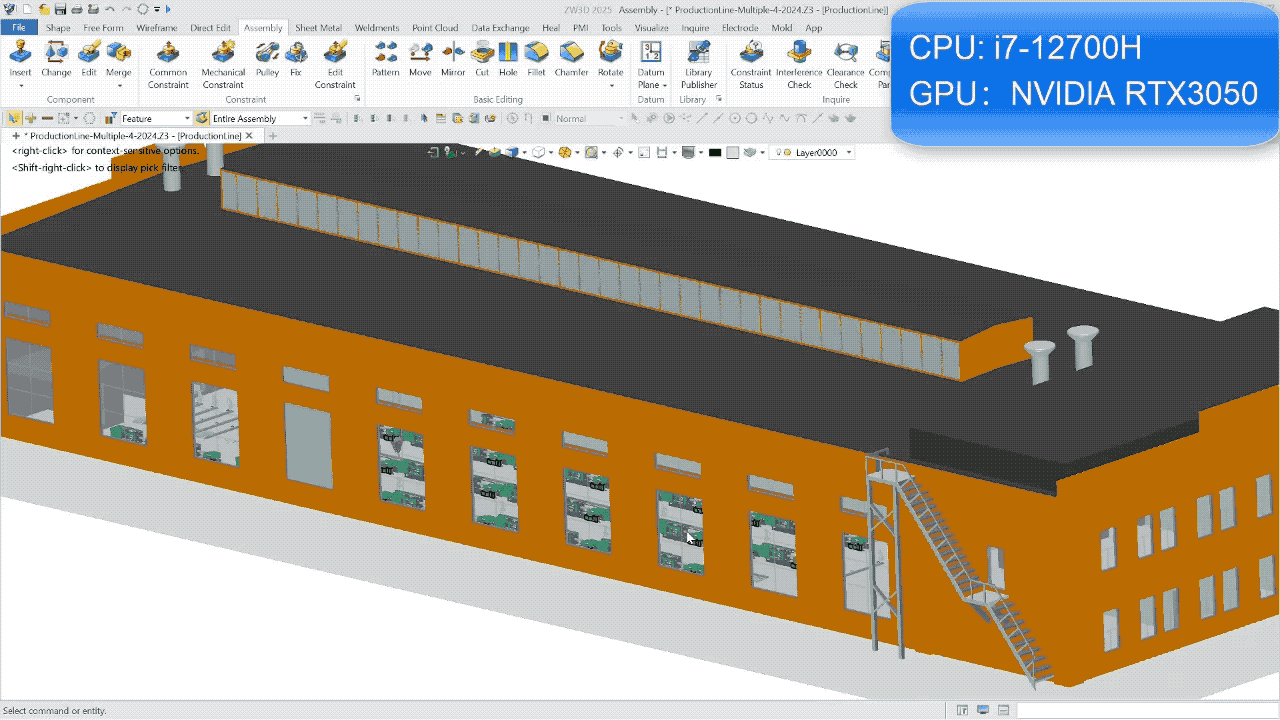Image resolution: width=1280 pixels, height=720 pixels.
Task: Select the Hole tool
Action: [508, 58]
